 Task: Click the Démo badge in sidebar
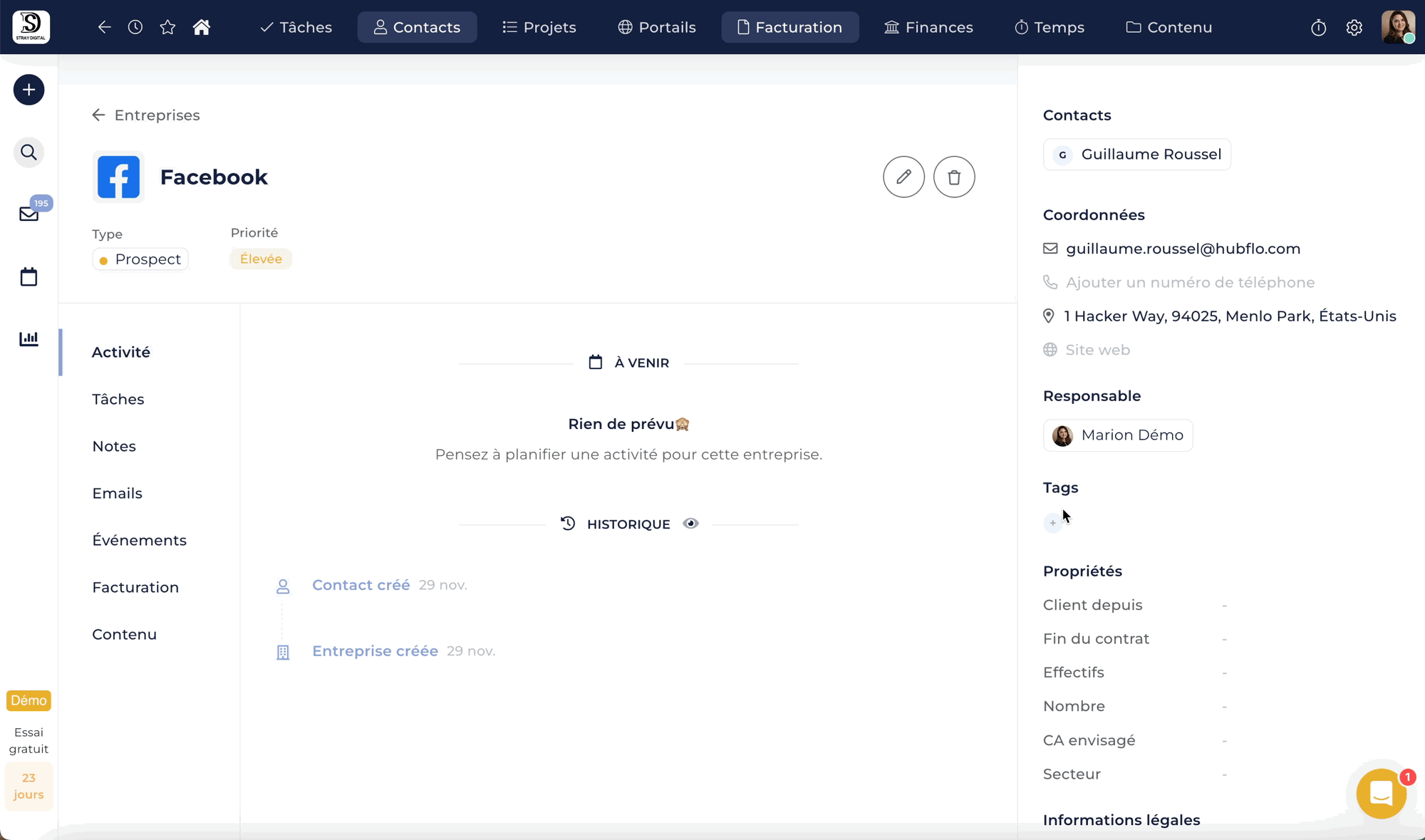[28, 700]
